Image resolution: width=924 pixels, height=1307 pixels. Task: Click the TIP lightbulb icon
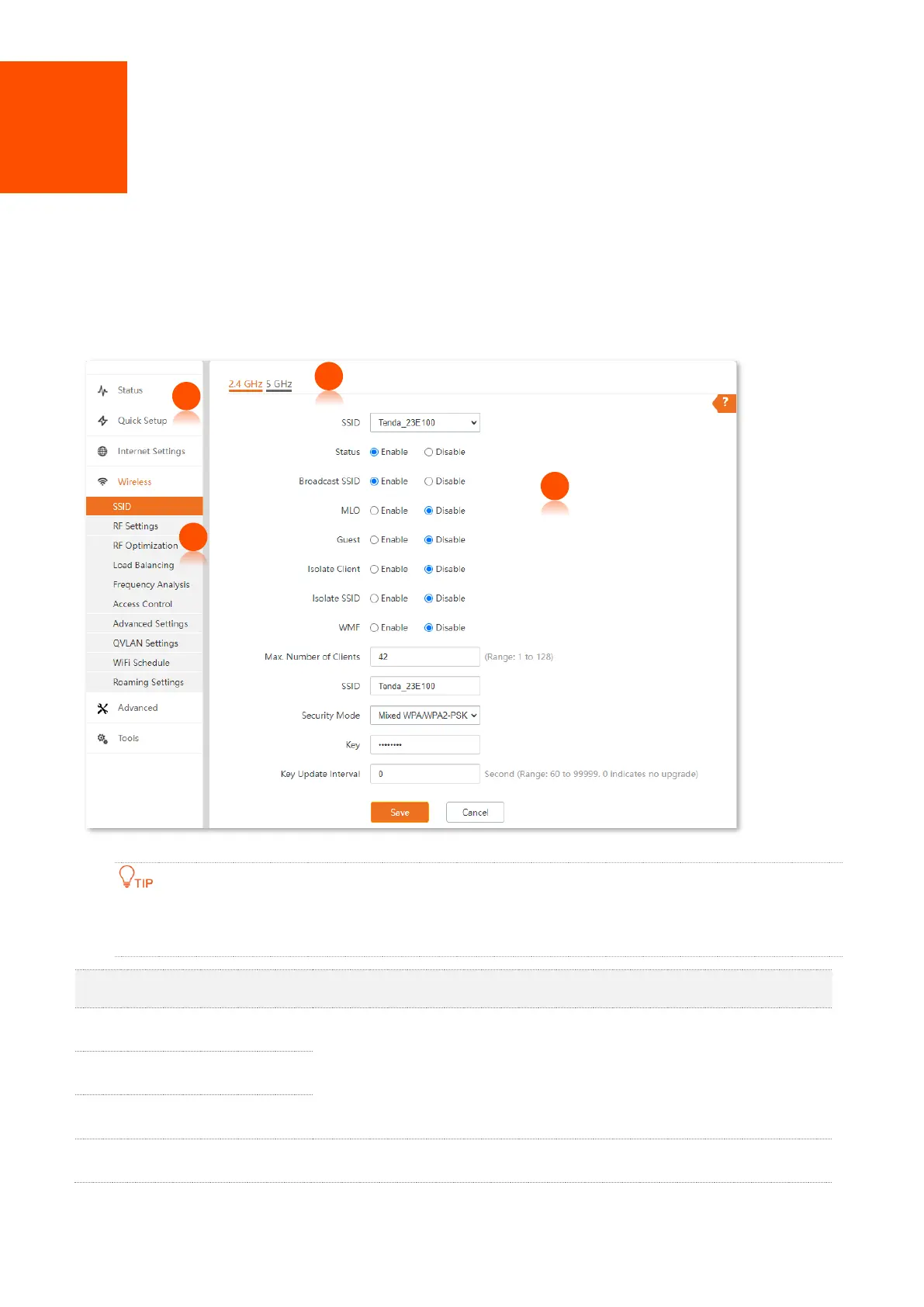click(x=127, y=876)
